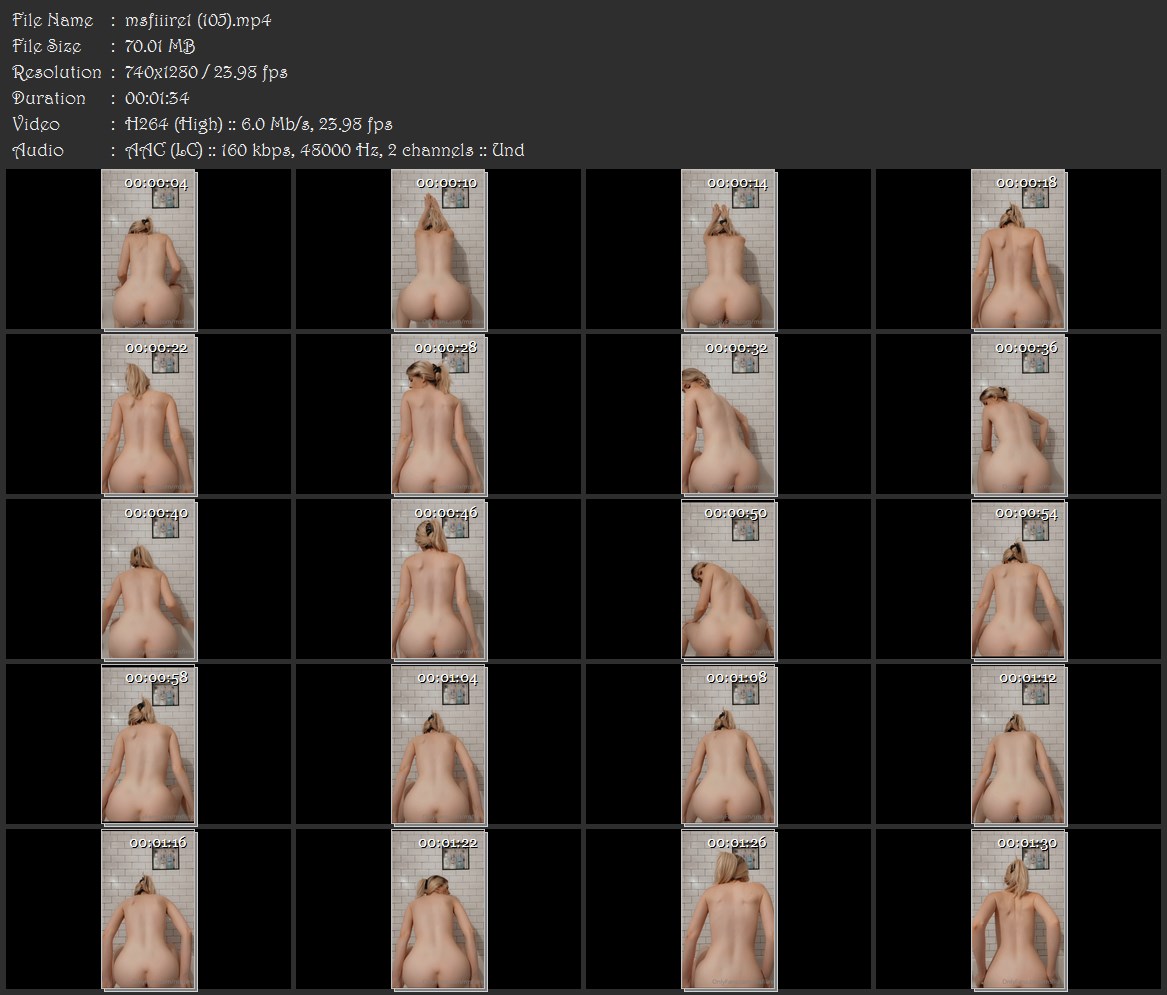
Task: Select the thumbnail labeled 00:01:04
Action: 439,744
